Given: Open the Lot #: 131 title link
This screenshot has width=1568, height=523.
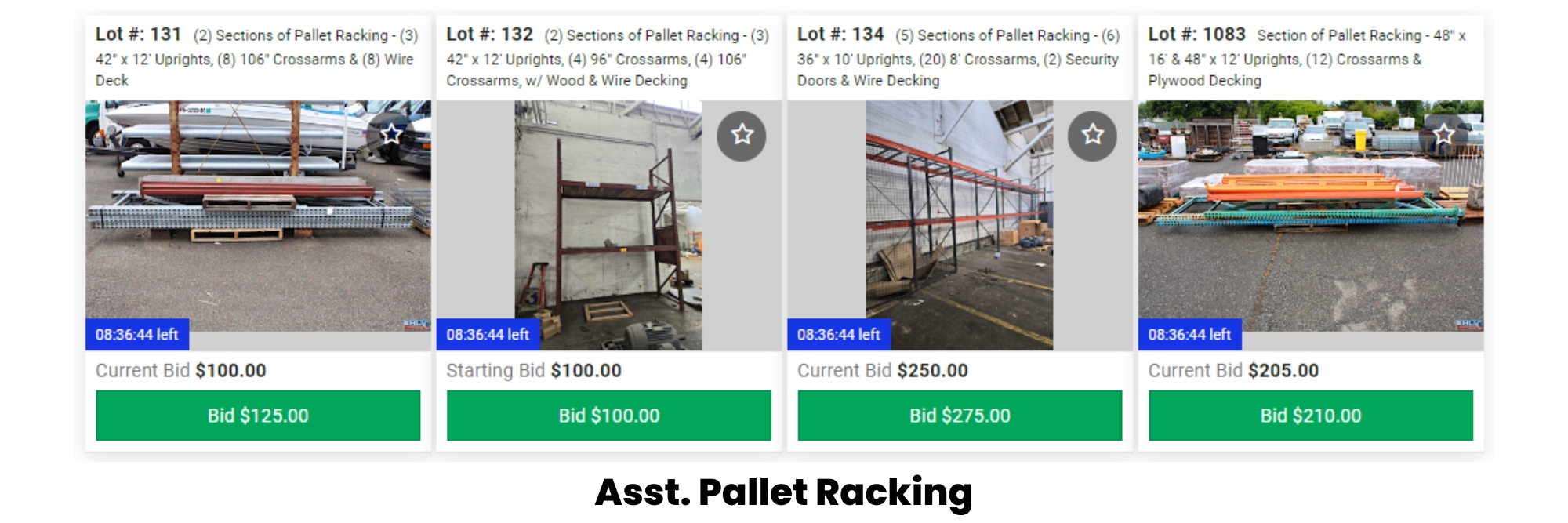Looking at the screenshot, I should click(139, 35).
